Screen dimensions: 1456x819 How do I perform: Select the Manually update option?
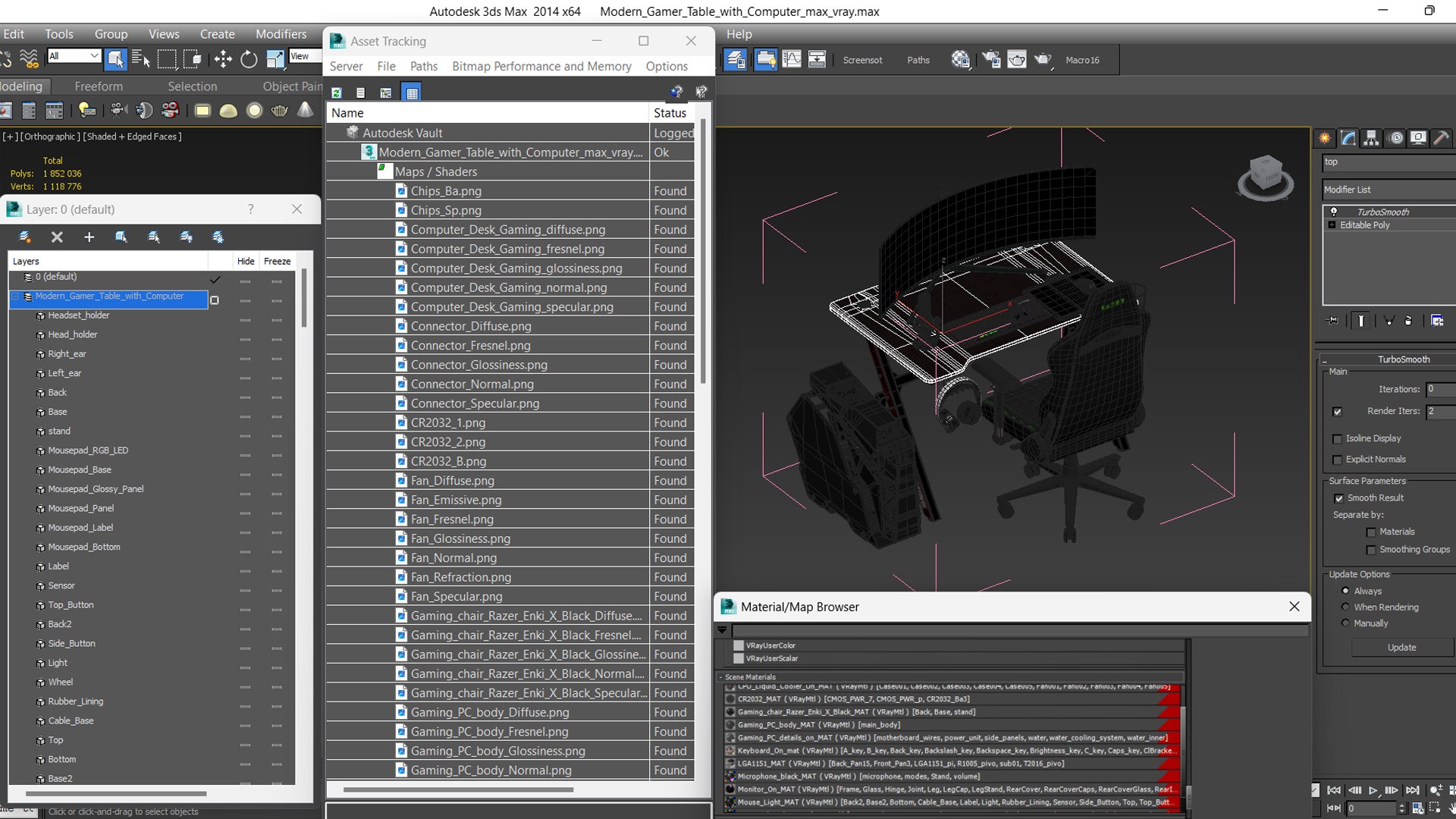(x=1345, y=623)
